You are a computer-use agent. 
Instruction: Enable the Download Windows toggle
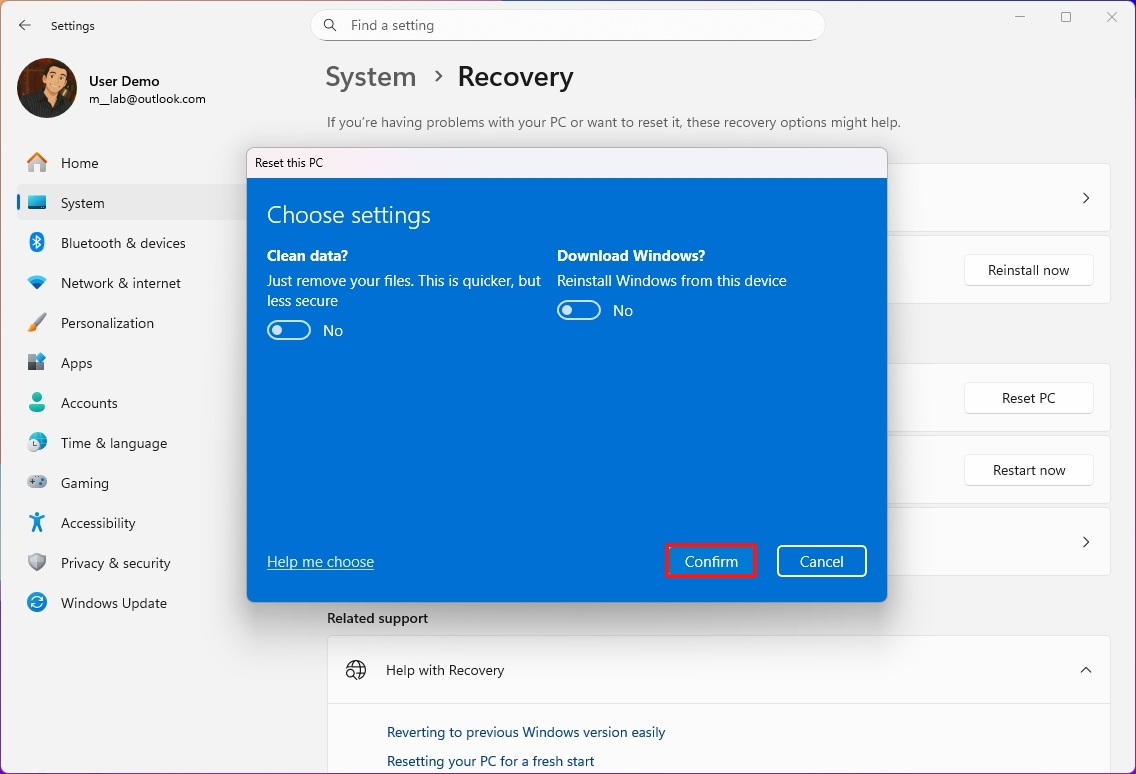point(579,311)
